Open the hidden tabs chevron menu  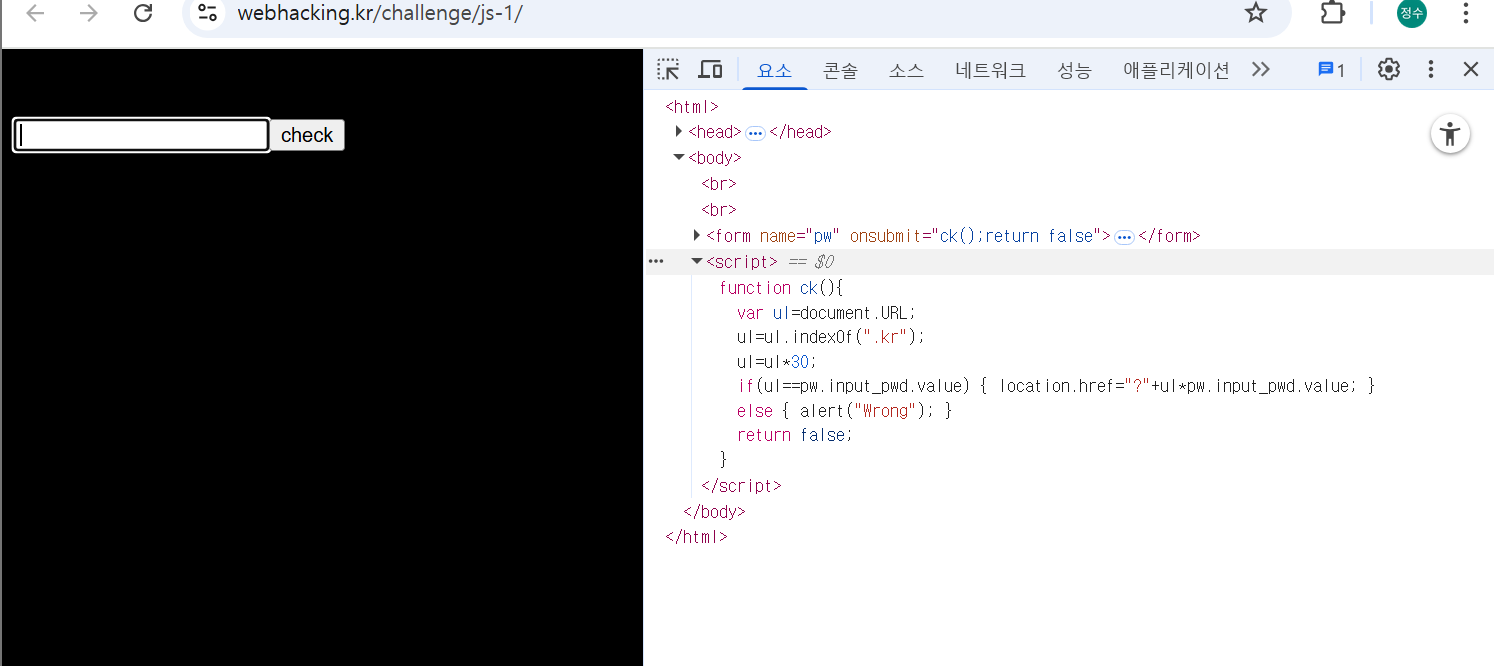point(1260,69)
